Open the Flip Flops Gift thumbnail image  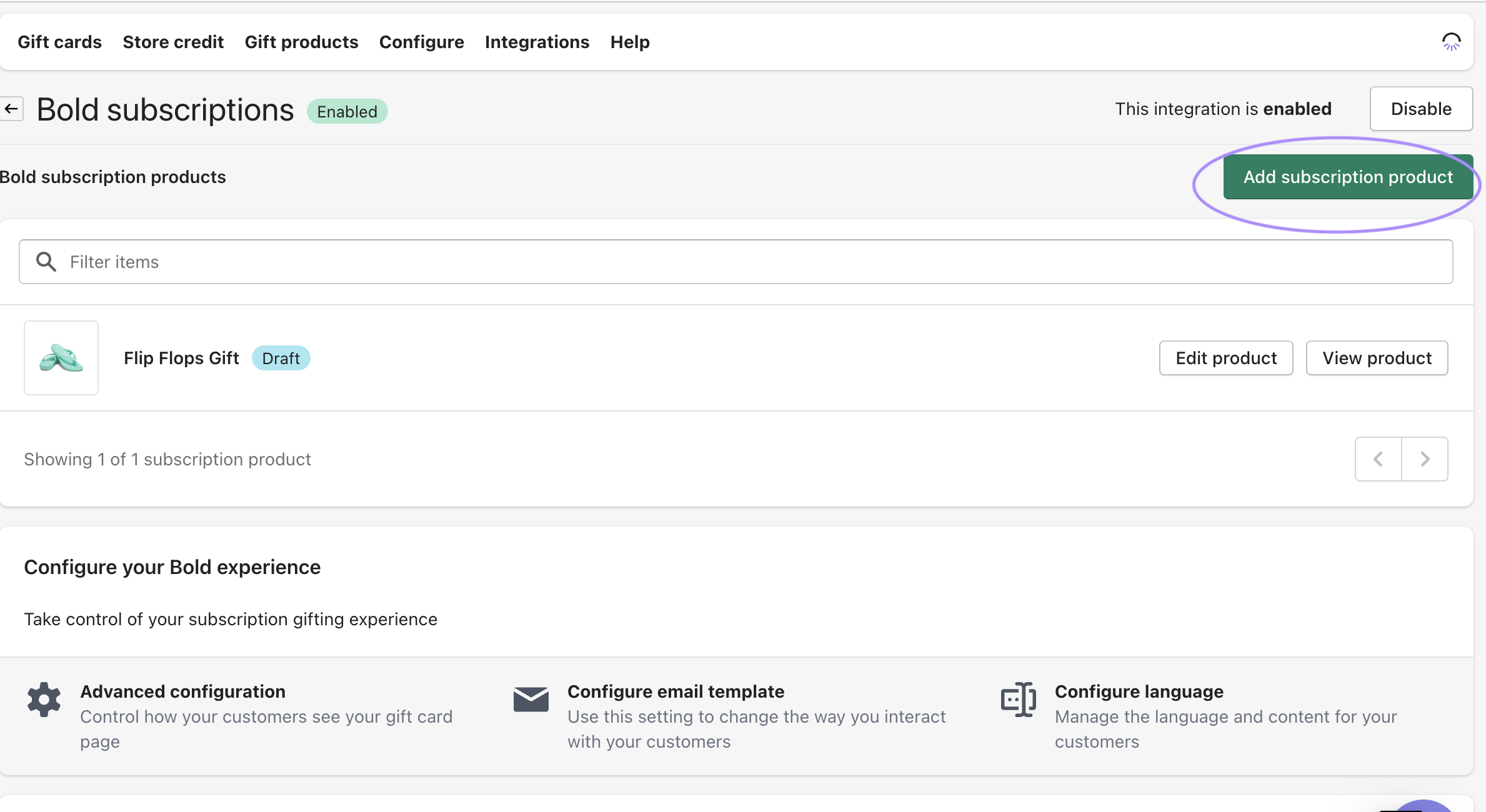(61, 358)
